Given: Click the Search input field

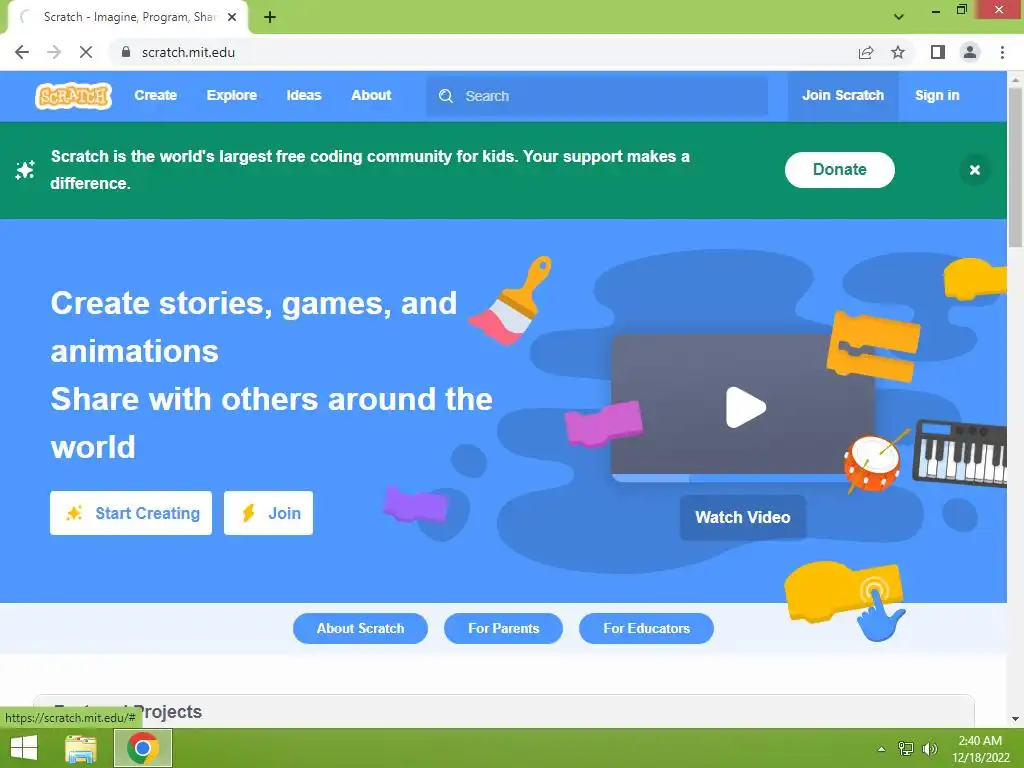Looking at the screenshot, I should pos(597,96).
